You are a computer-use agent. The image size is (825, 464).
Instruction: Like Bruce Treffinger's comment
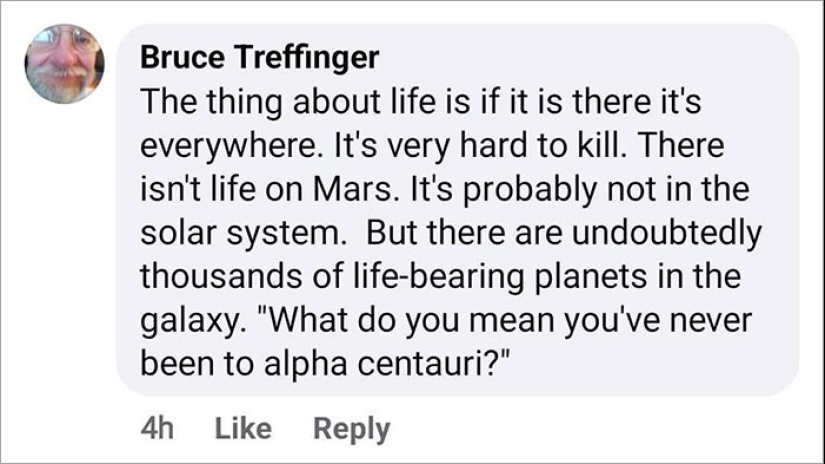(x=243, y=429)
